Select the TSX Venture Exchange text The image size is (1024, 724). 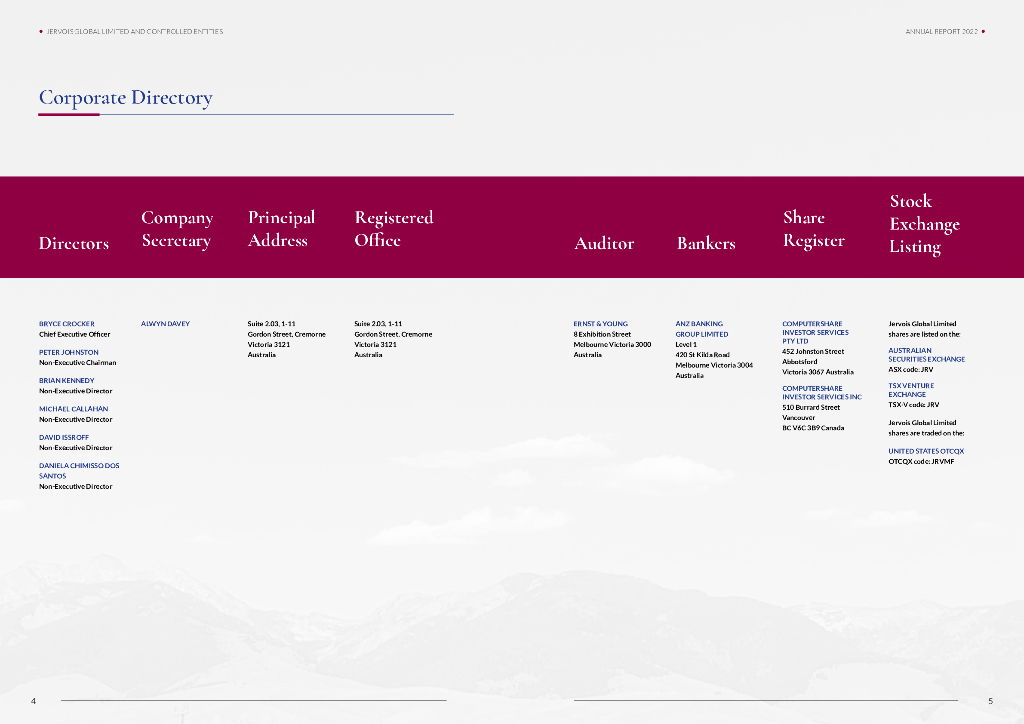(911, 390)
